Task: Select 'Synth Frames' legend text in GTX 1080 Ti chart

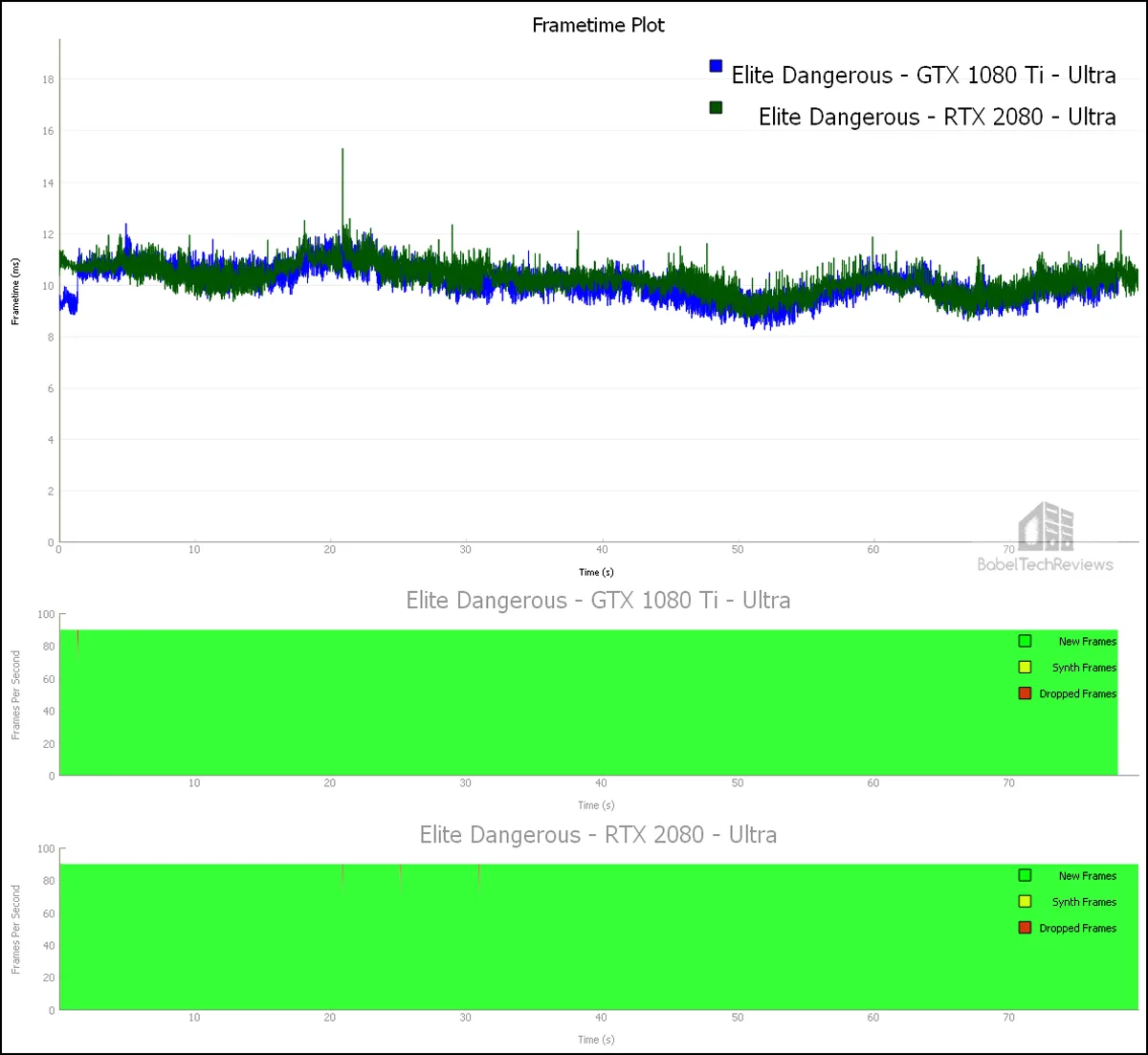Action: [1085, 668]
